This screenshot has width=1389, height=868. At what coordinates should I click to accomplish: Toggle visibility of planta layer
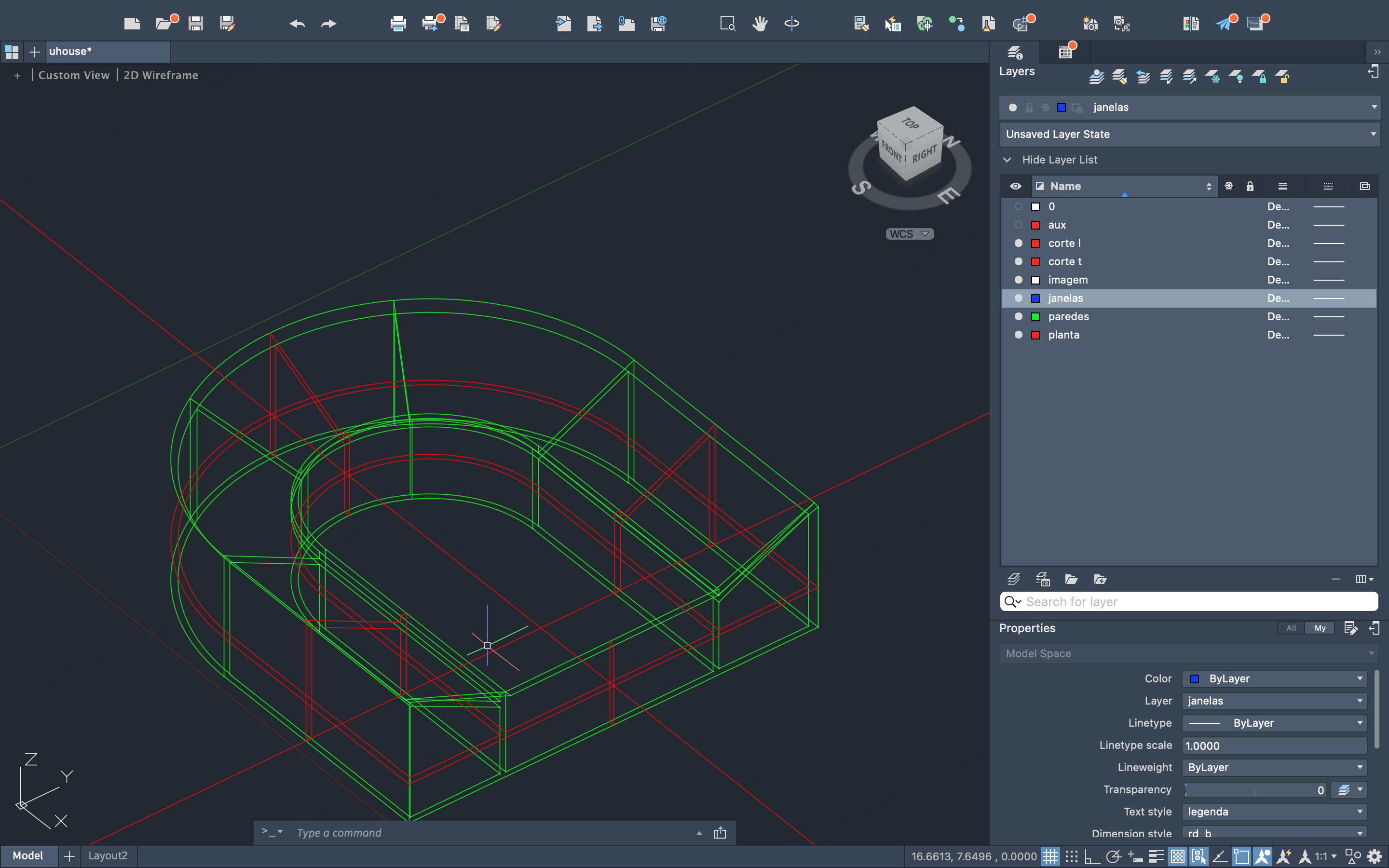click(x=1018, y=335)
